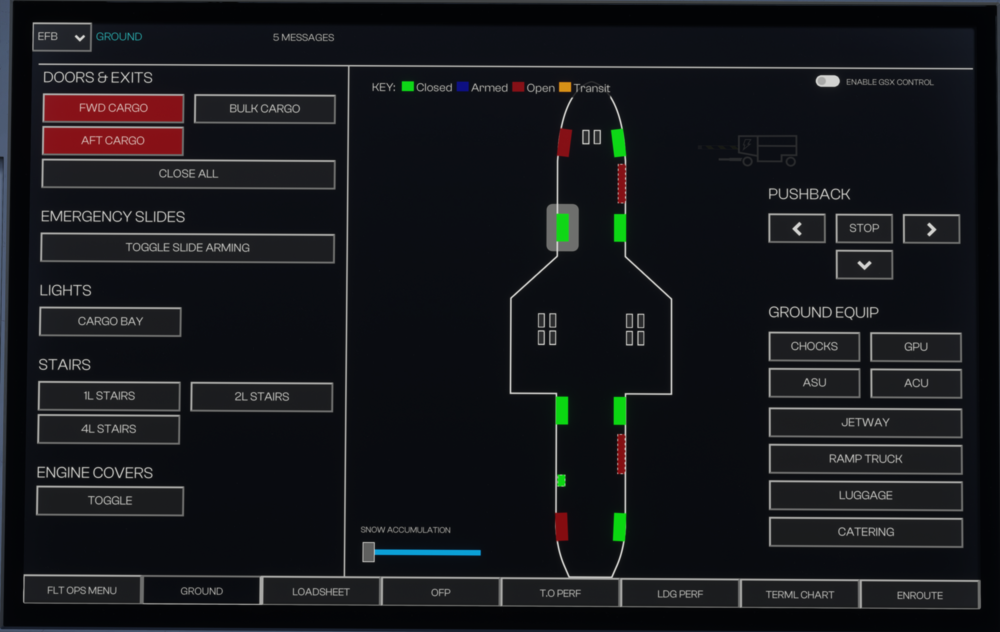Click the forward cargo door marker on the fuselage

tap(621, 183)
